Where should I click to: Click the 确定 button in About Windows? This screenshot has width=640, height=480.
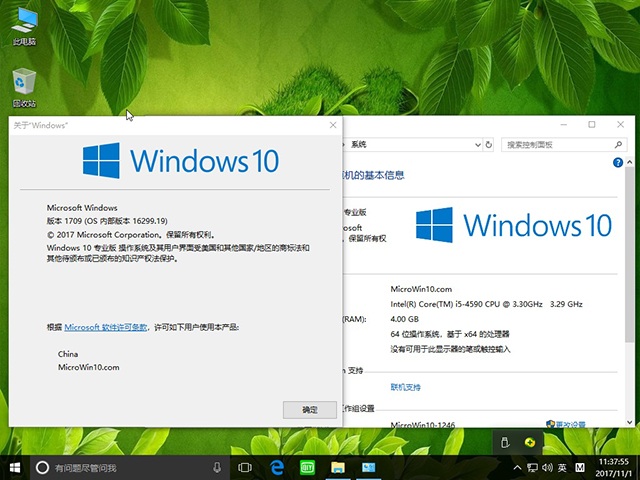[310, 410]
